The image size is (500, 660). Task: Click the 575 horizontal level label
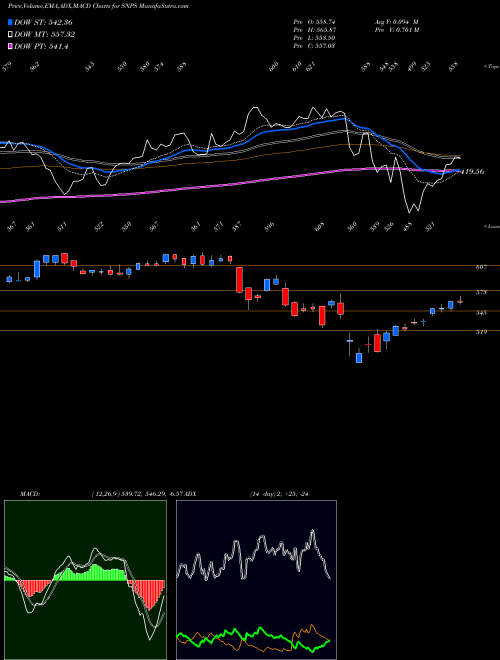click(481, 292)
